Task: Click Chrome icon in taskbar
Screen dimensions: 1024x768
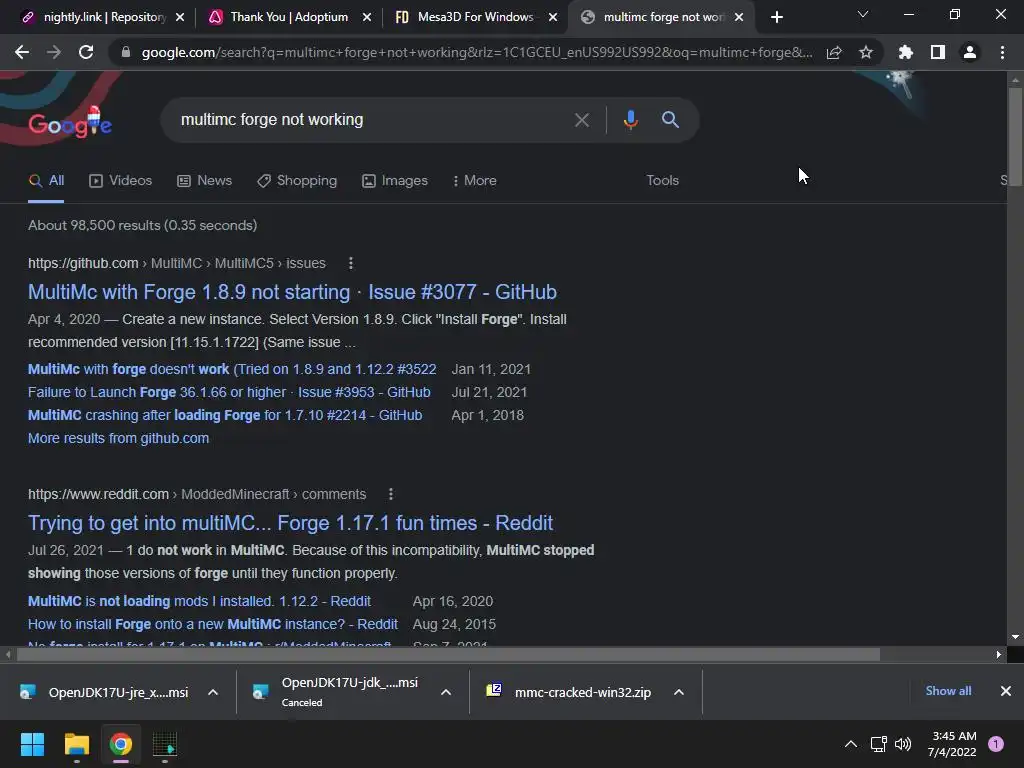Action: [120, 744]
